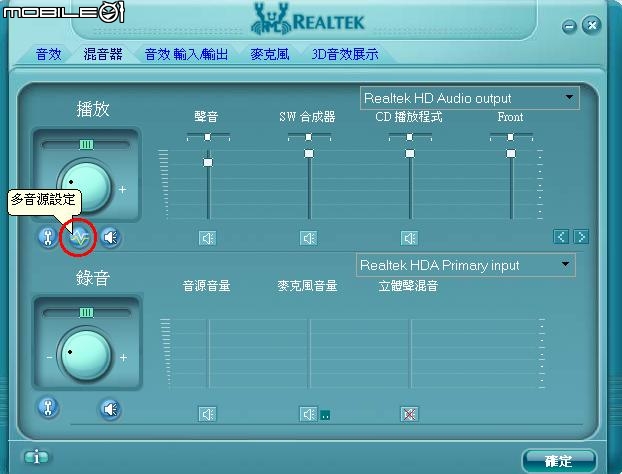Open the 3D音效展示 tab
This screenshot has height=474, width=622.
coord(345,54)
